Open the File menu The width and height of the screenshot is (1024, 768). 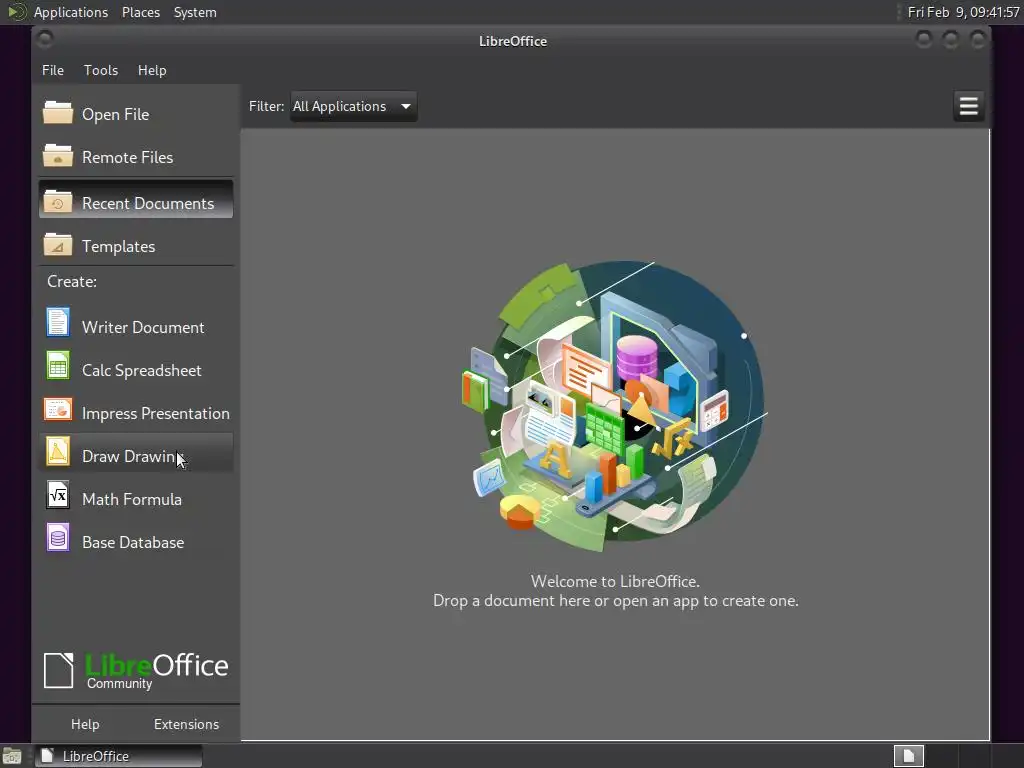[x=53, y=70]
